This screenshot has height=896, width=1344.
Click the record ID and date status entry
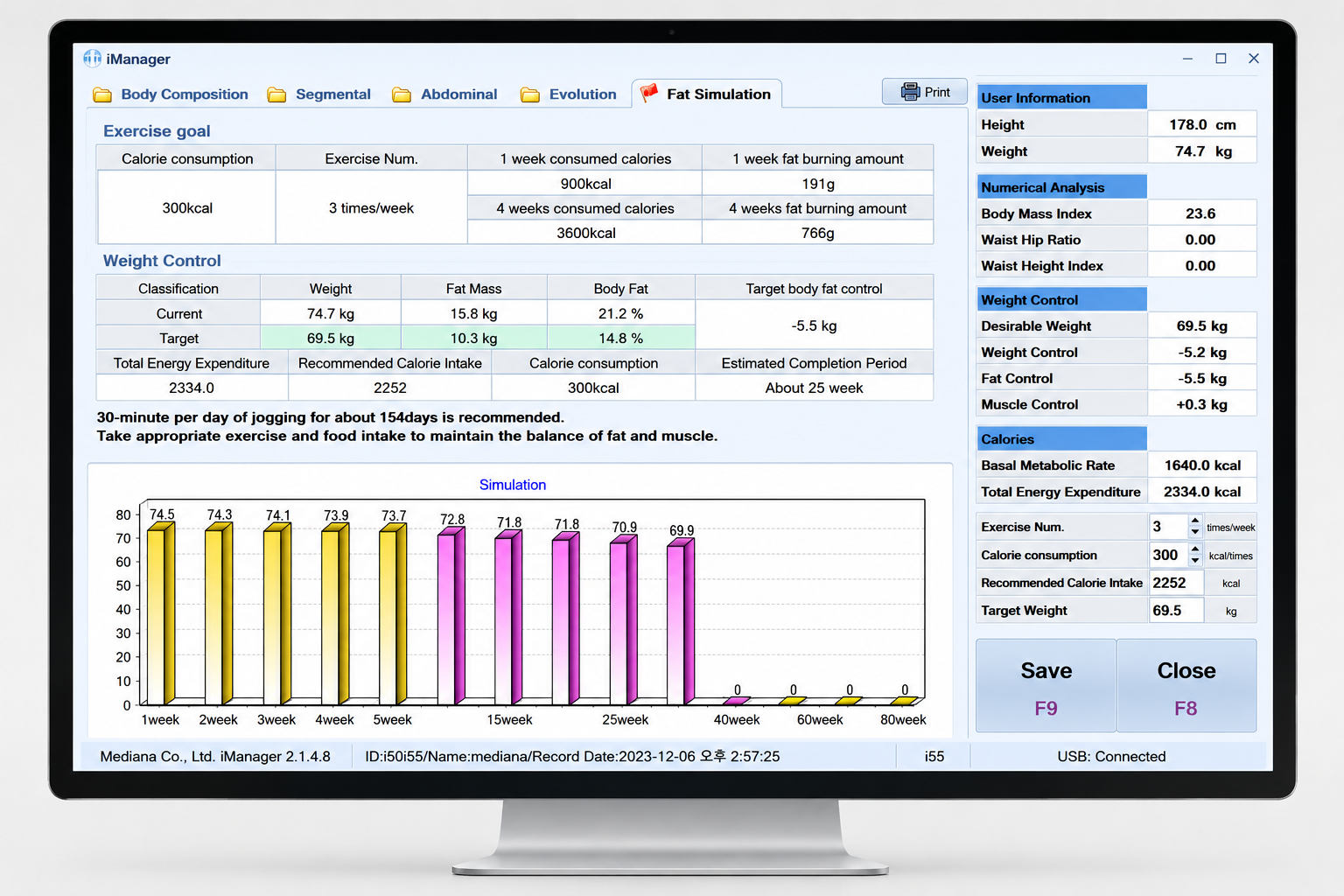tap(572, 756)
